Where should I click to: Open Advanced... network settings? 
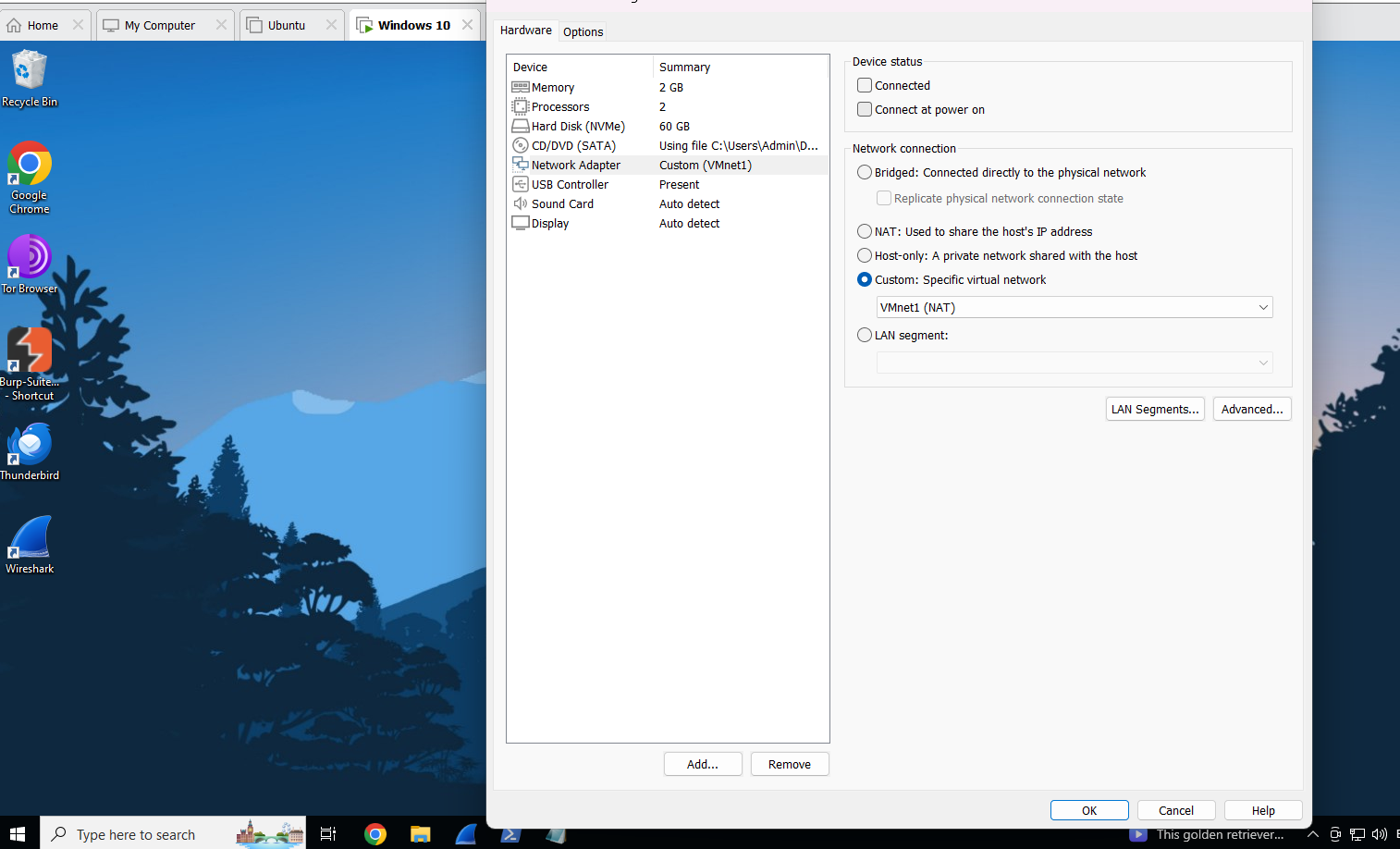[x=1252, y=409]
